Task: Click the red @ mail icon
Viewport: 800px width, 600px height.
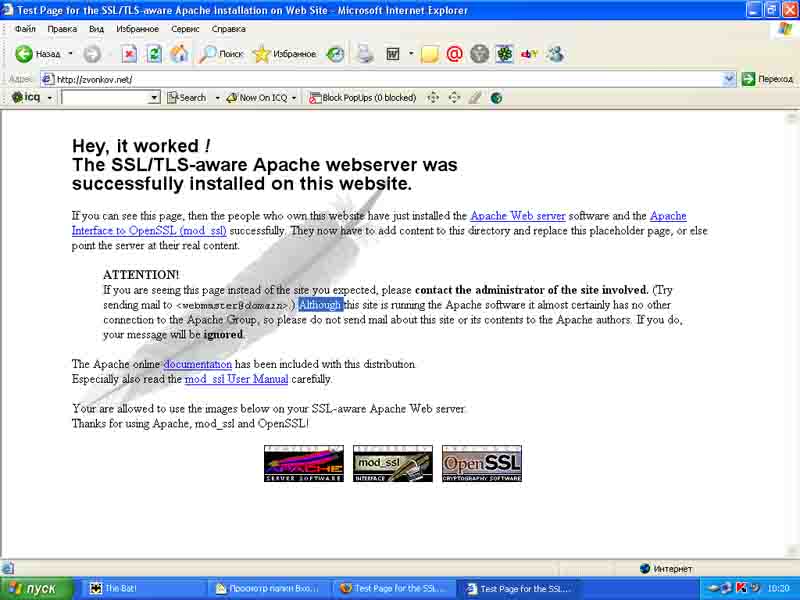Action: click(x=454, y=54)
